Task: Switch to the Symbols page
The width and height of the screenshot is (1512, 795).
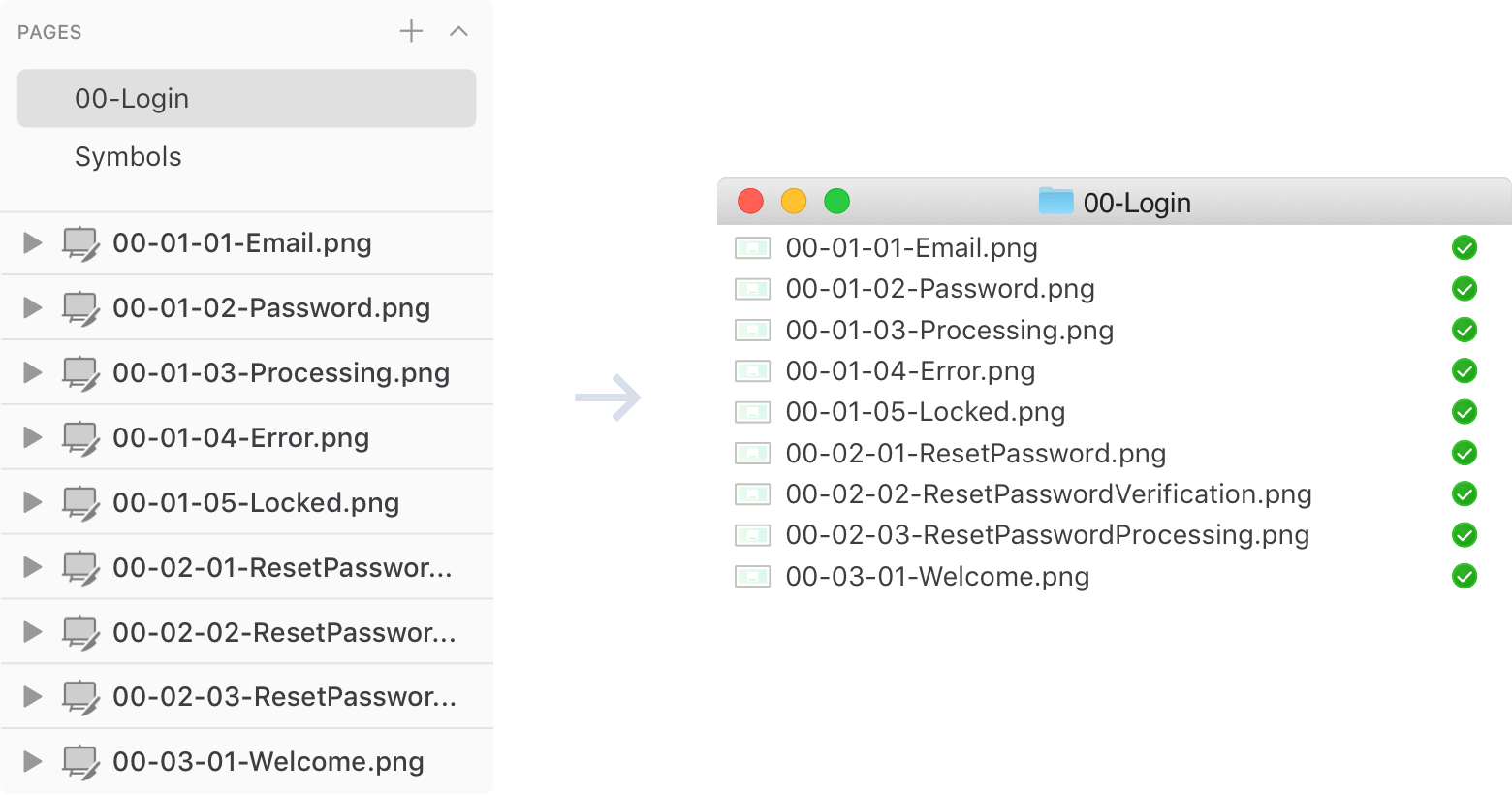Action: tap(128, 157)
